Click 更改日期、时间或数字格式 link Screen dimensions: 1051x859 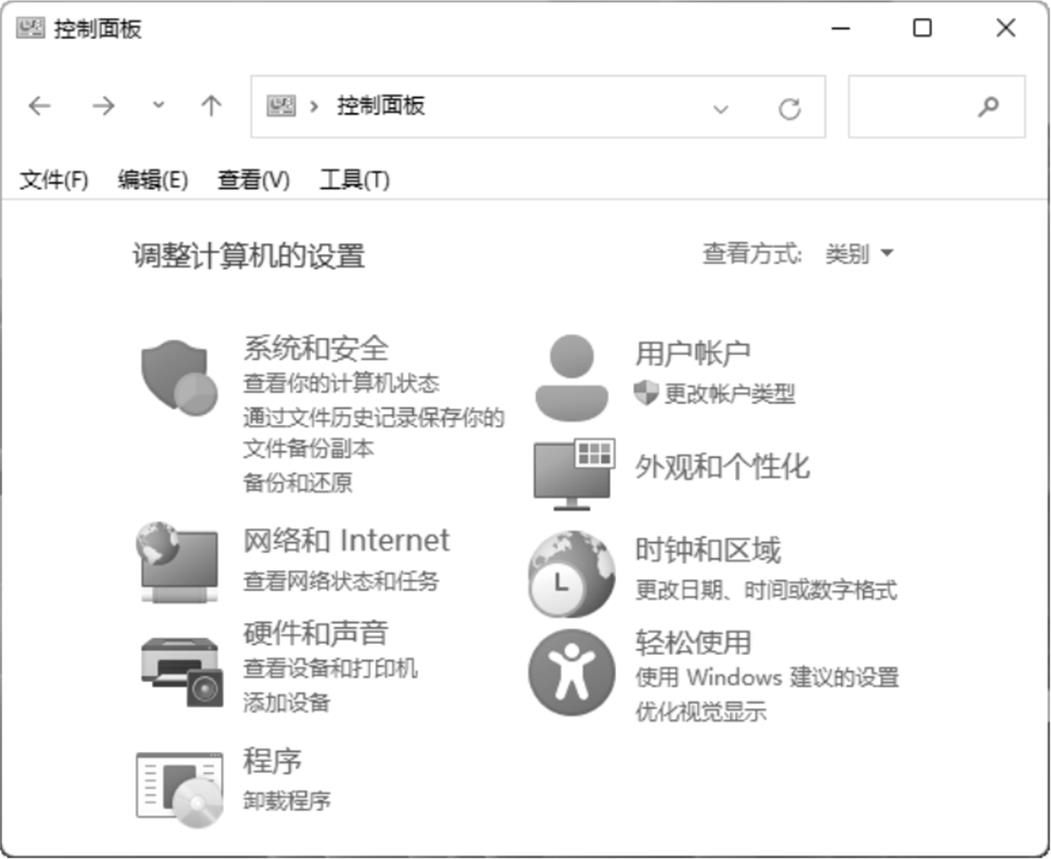pyautogui.click(x=766, y=590)
